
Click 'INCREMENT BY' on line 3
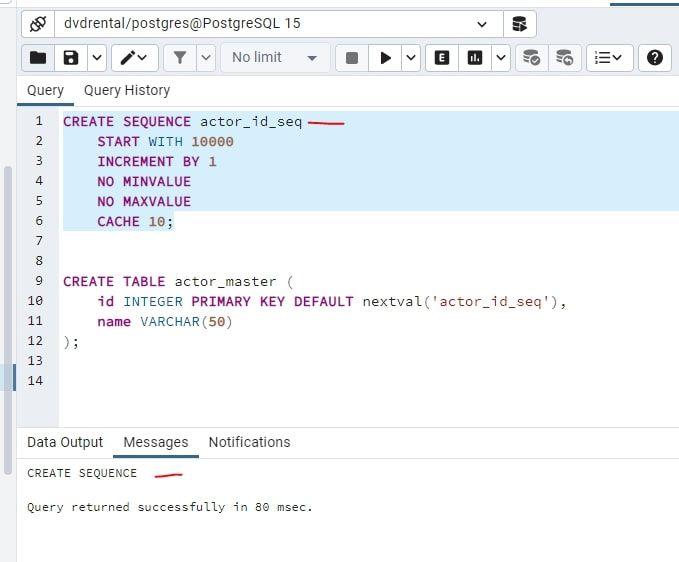(148, 161)
